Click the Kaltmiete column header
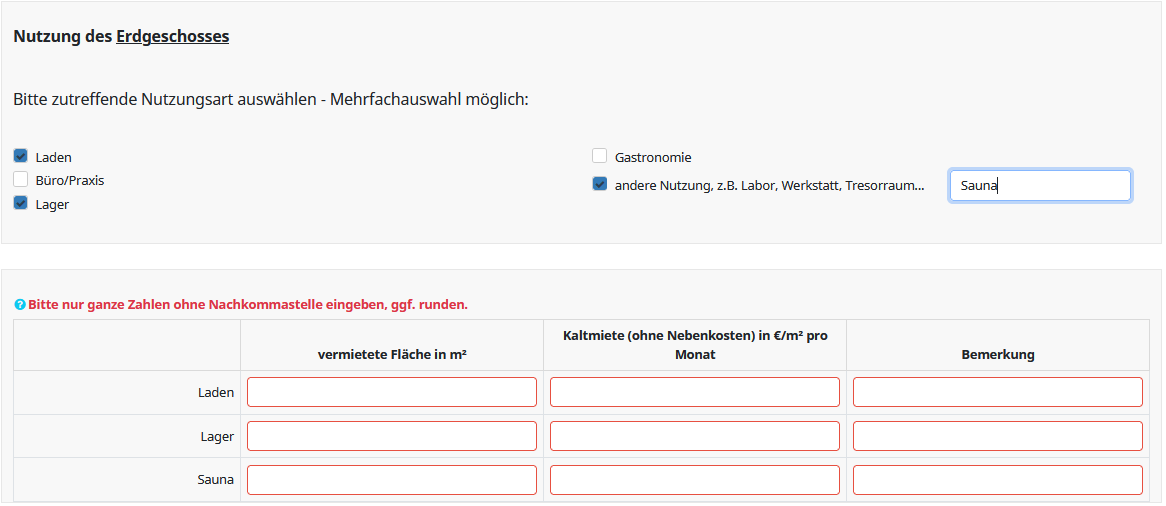This screenshot has width=1166, height=506. click(x=695, y=345)
